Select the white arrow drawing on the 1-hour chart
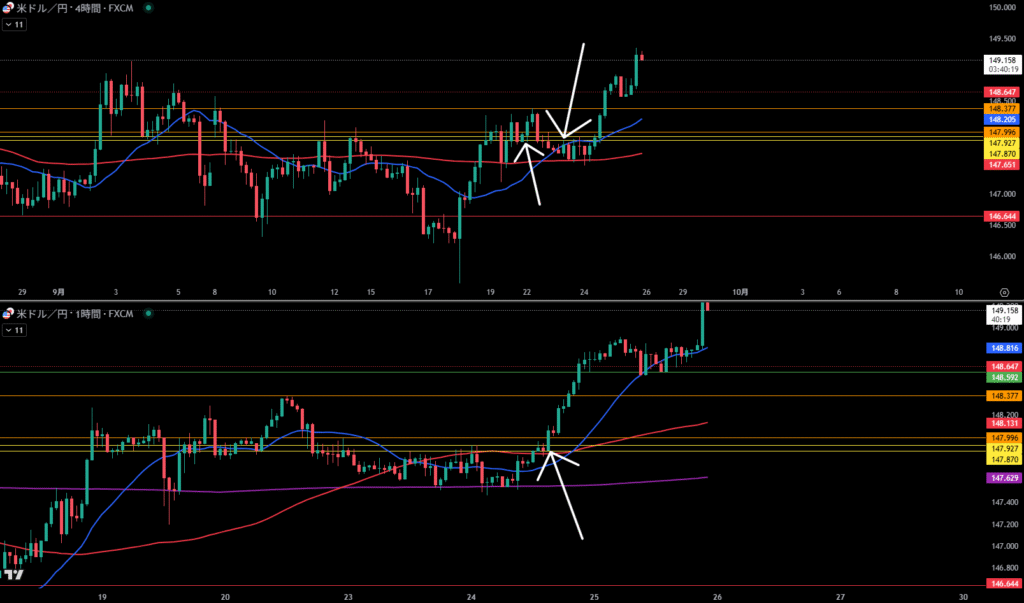The height and width of the screenshot is (603, 1024). coord(563,498)
